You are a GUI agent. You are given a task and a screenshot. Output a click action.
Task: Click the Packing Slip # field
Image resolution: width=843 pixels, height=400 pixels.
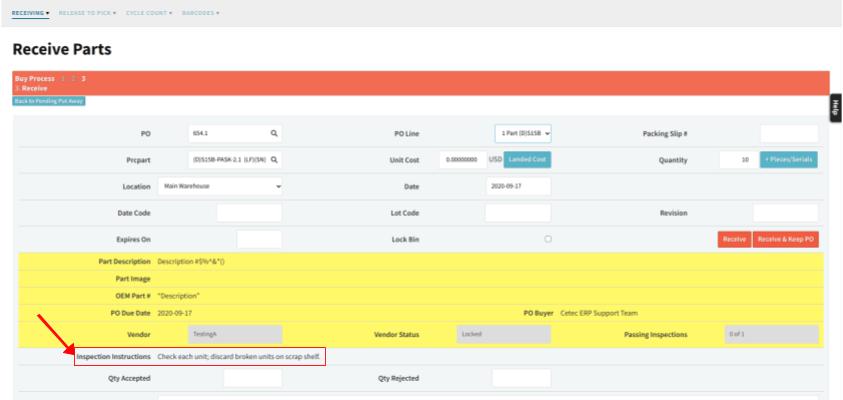[788, 133]
